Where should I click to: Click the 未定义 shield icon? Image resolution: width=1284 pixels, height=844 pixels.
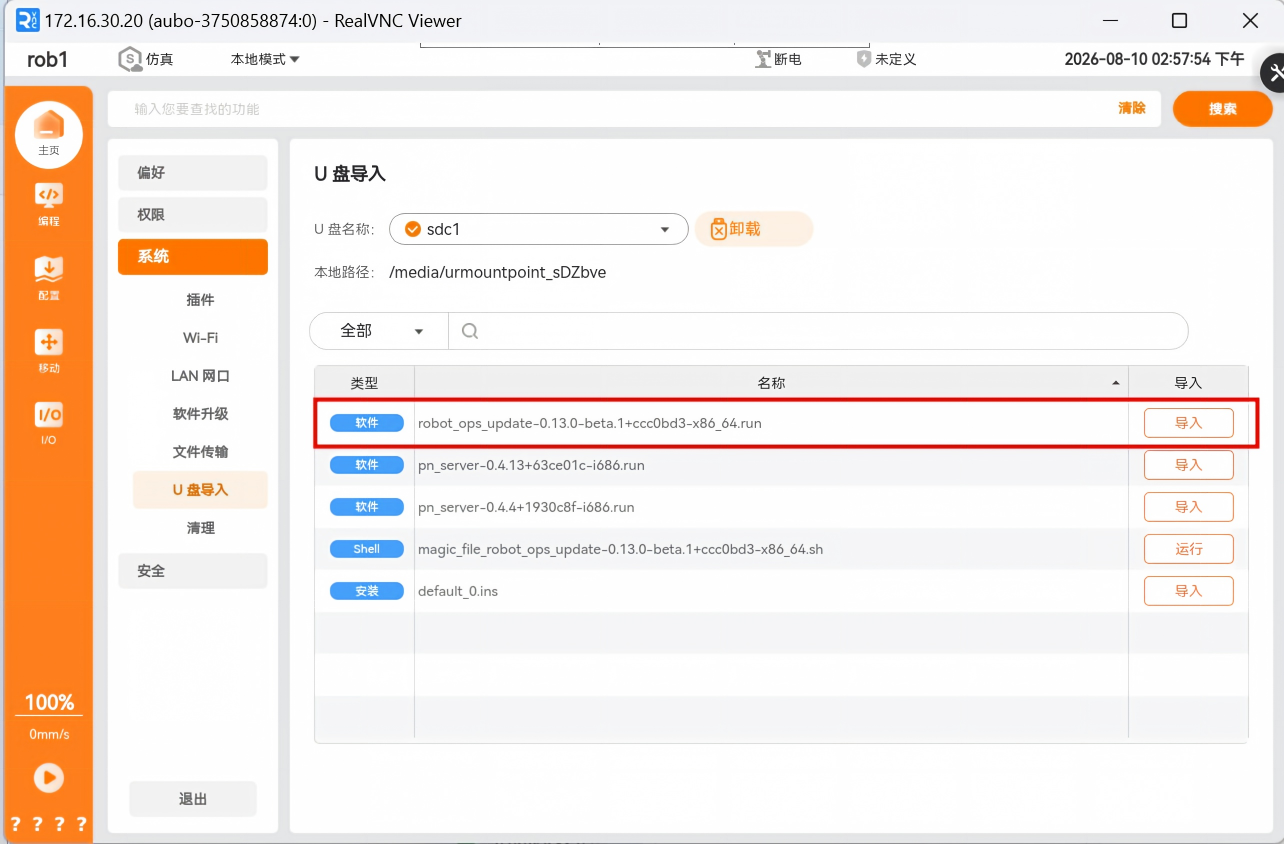(x=864, y=59)
